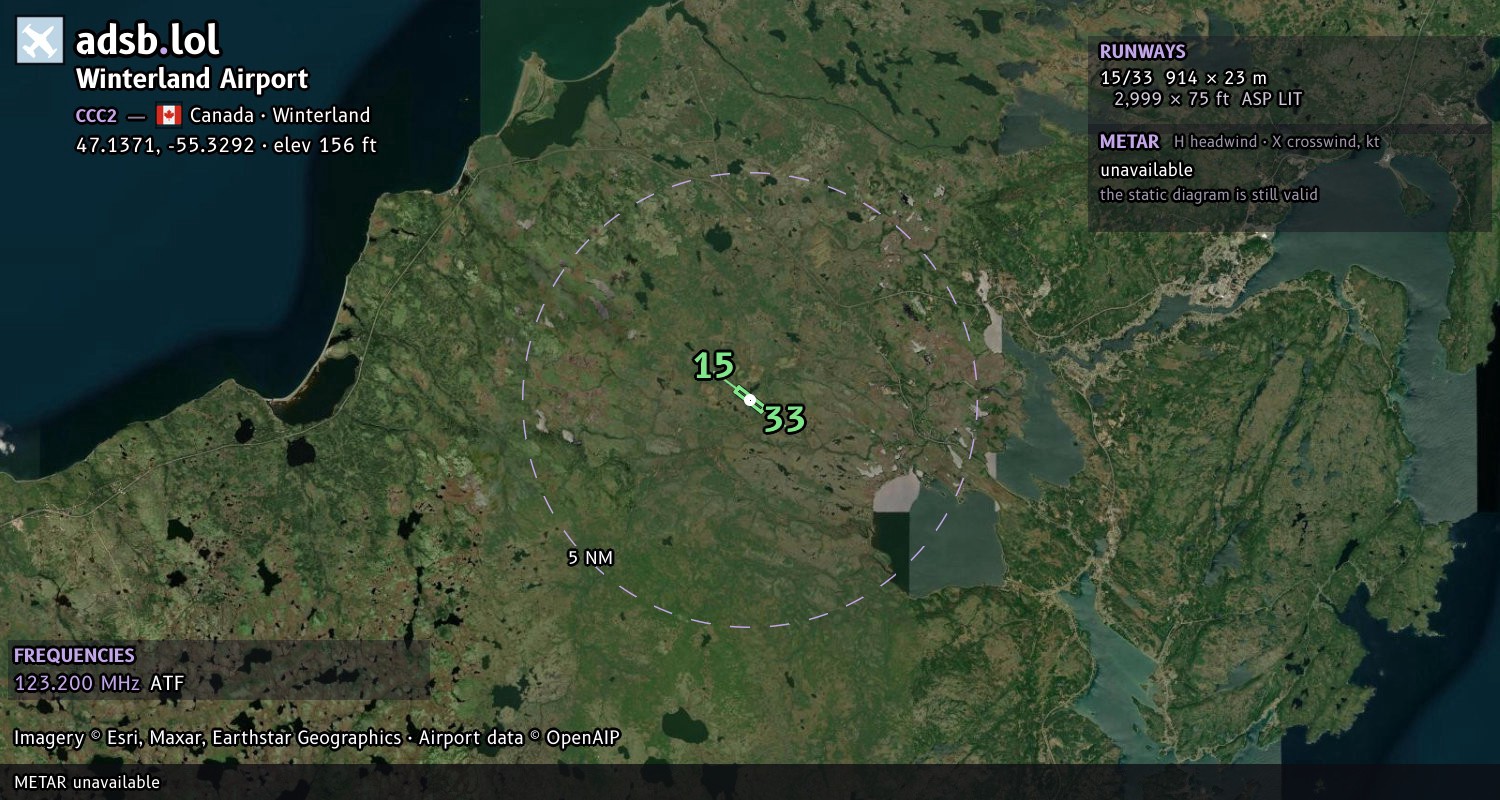Viewport: 1500px width, 800px height.
Task: Click the "2,999 × 75 ft ASP LIT" line
Action: (x=1208, y=99)
